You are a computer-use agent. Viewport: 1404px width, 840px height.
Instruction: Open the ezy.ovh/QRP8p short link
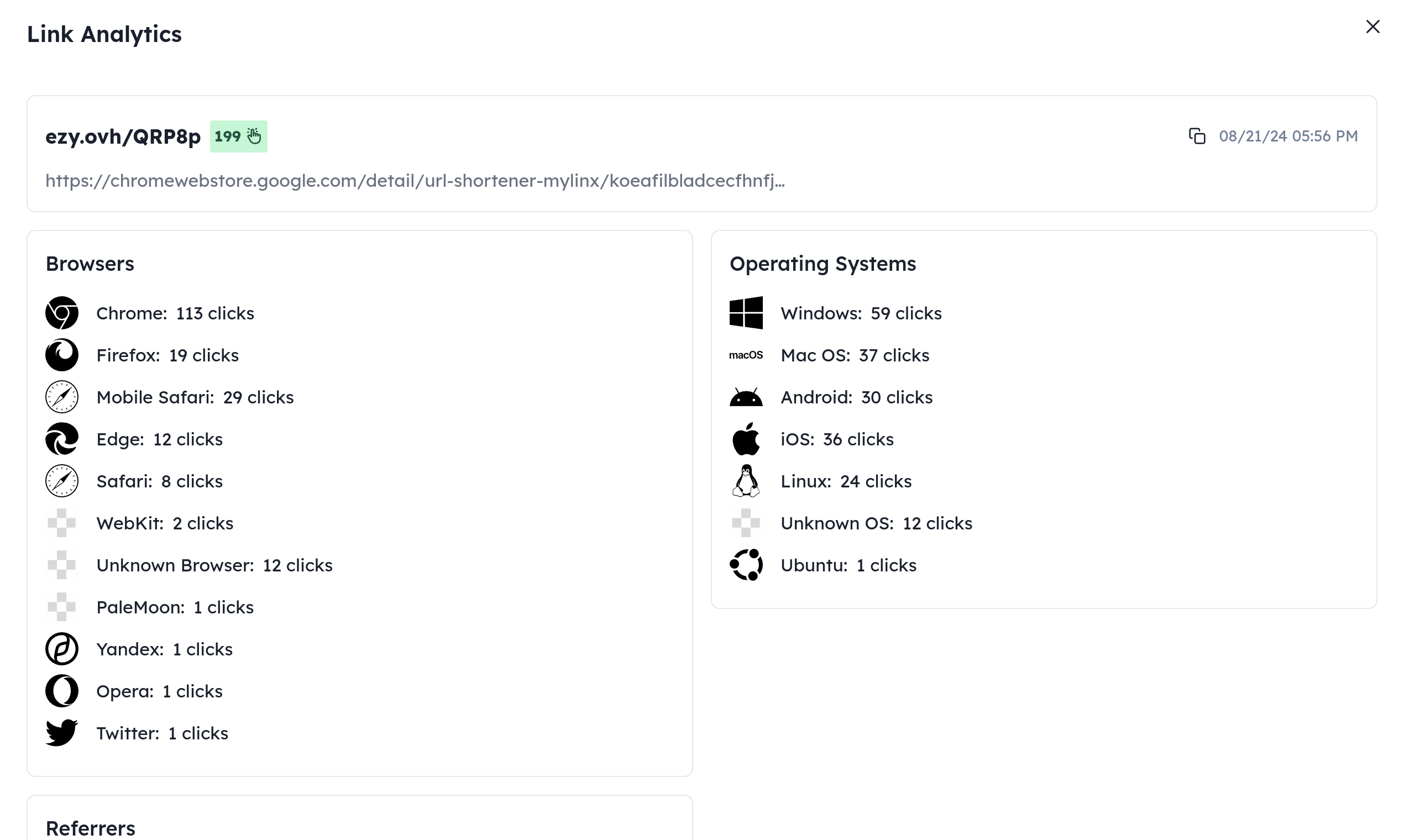coord(123,136)
